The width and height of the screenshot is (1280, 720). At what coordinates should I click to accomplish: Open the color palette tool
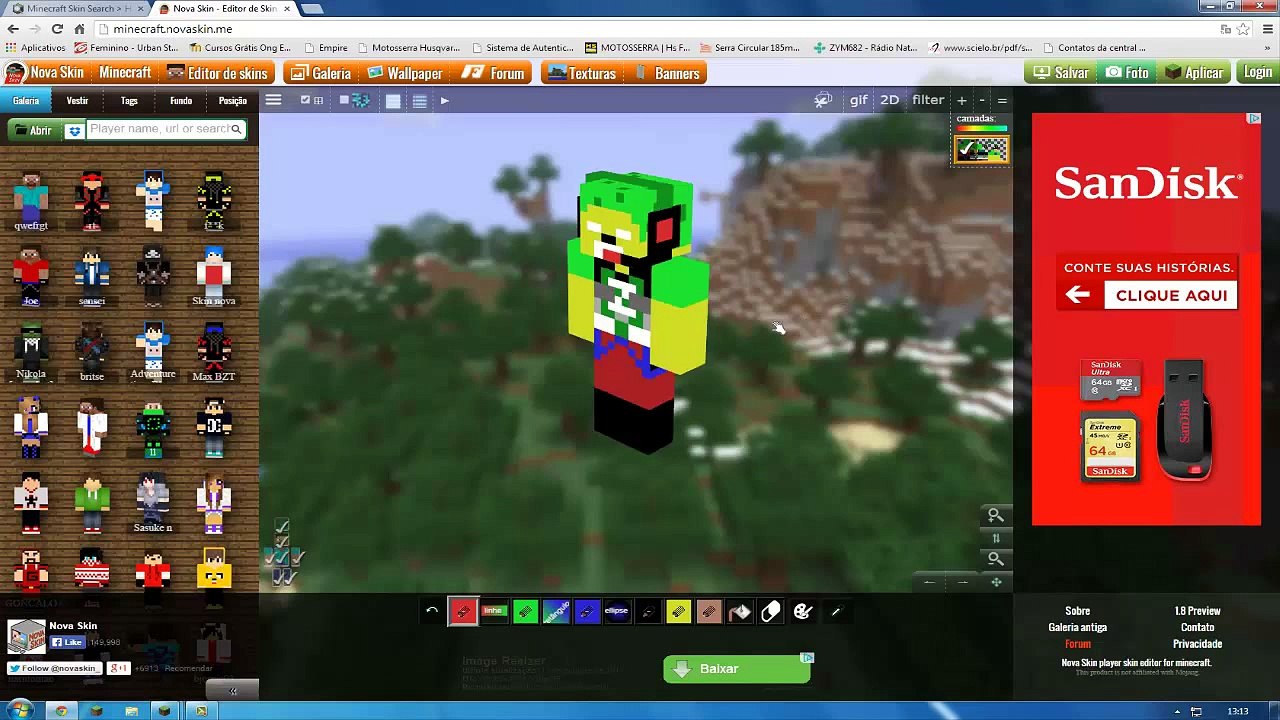pos(802,611)
